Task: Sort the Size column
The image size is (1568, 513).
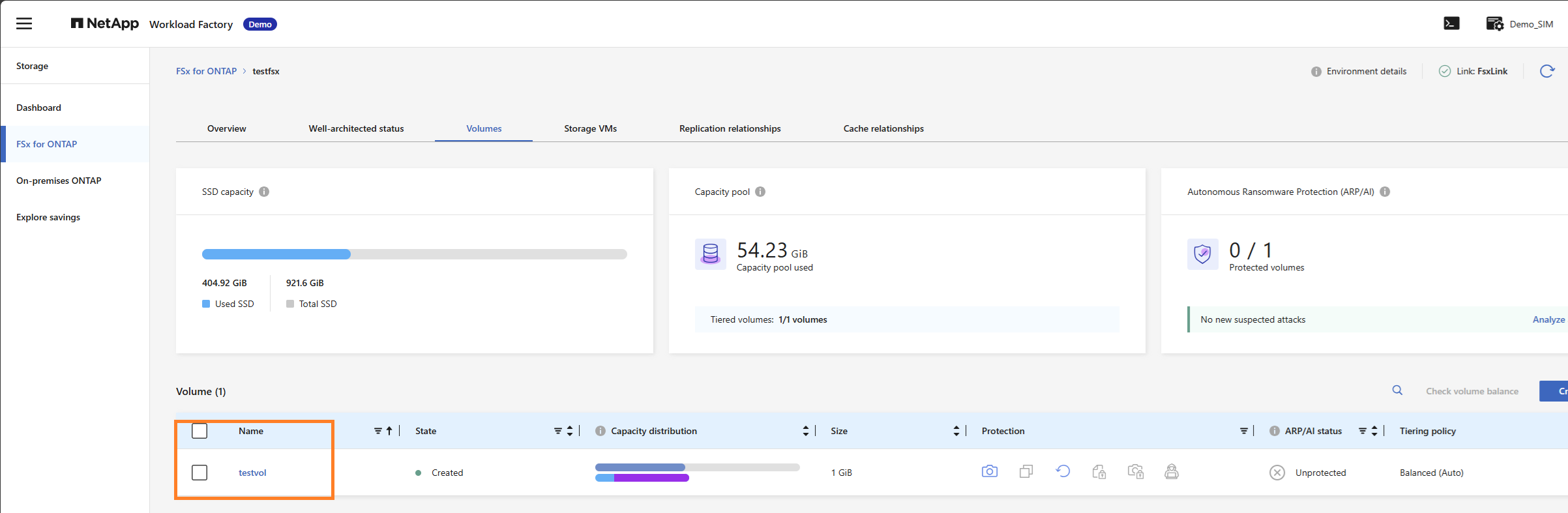Action: pos(956,431)
